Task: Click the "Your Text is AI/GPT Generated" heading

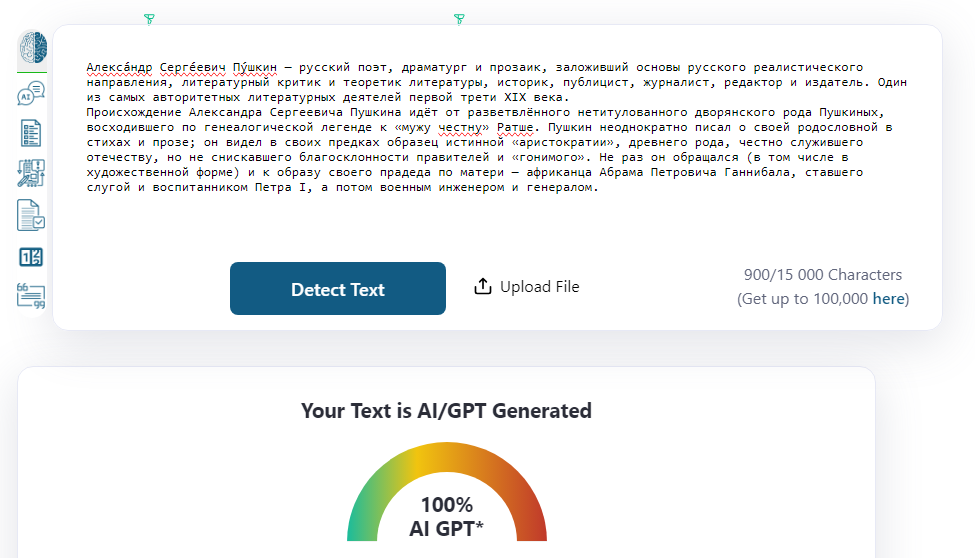Action: tap(446, 411)
